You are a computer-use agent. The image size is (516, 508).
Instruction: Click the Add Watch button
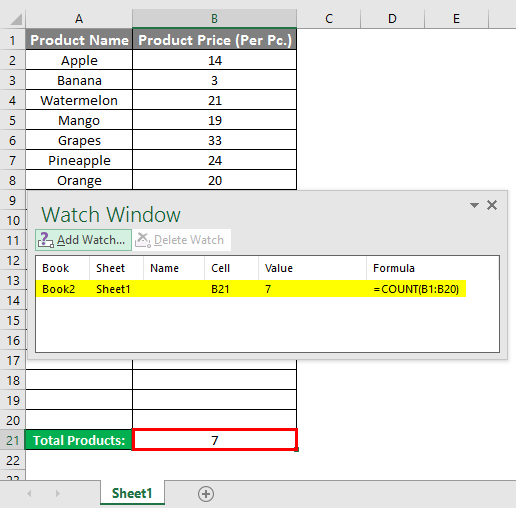click(83, 240)
